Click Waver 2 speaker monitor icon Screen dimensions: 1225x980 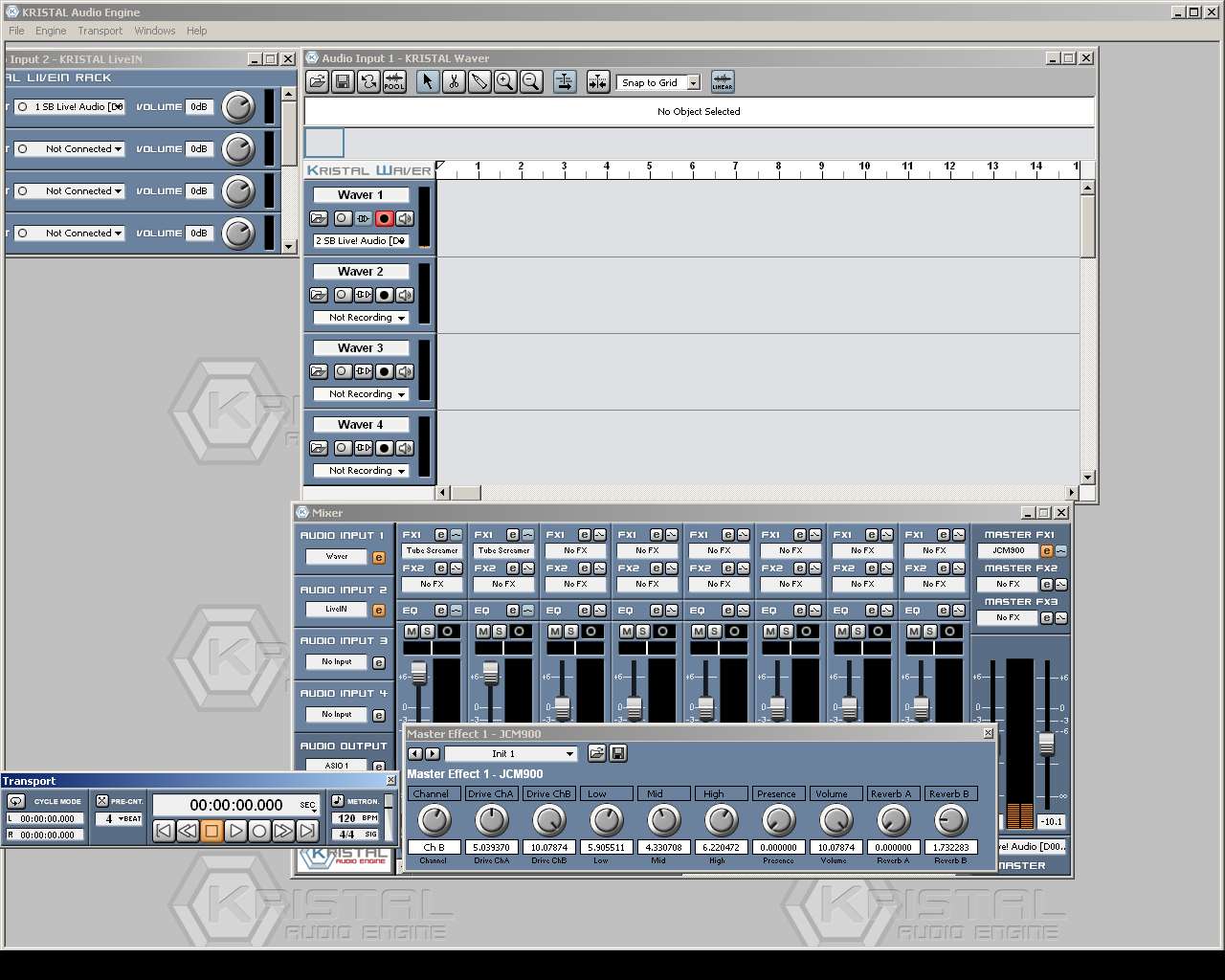405,295
